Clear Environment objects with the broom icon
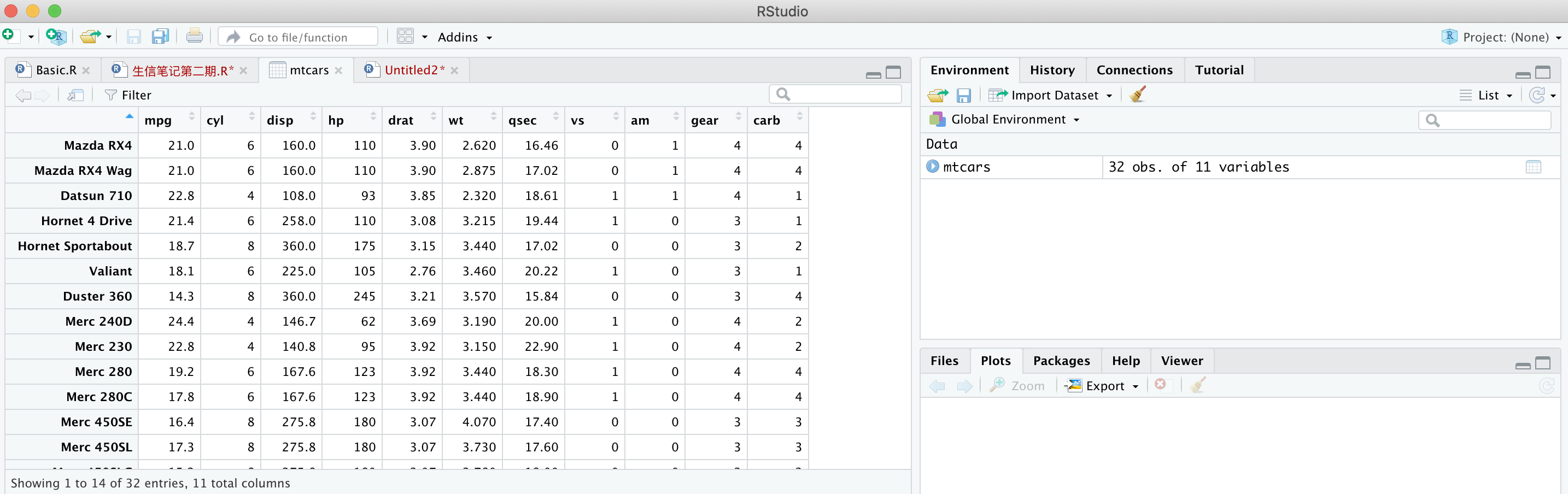 (x=1137, y=95)
